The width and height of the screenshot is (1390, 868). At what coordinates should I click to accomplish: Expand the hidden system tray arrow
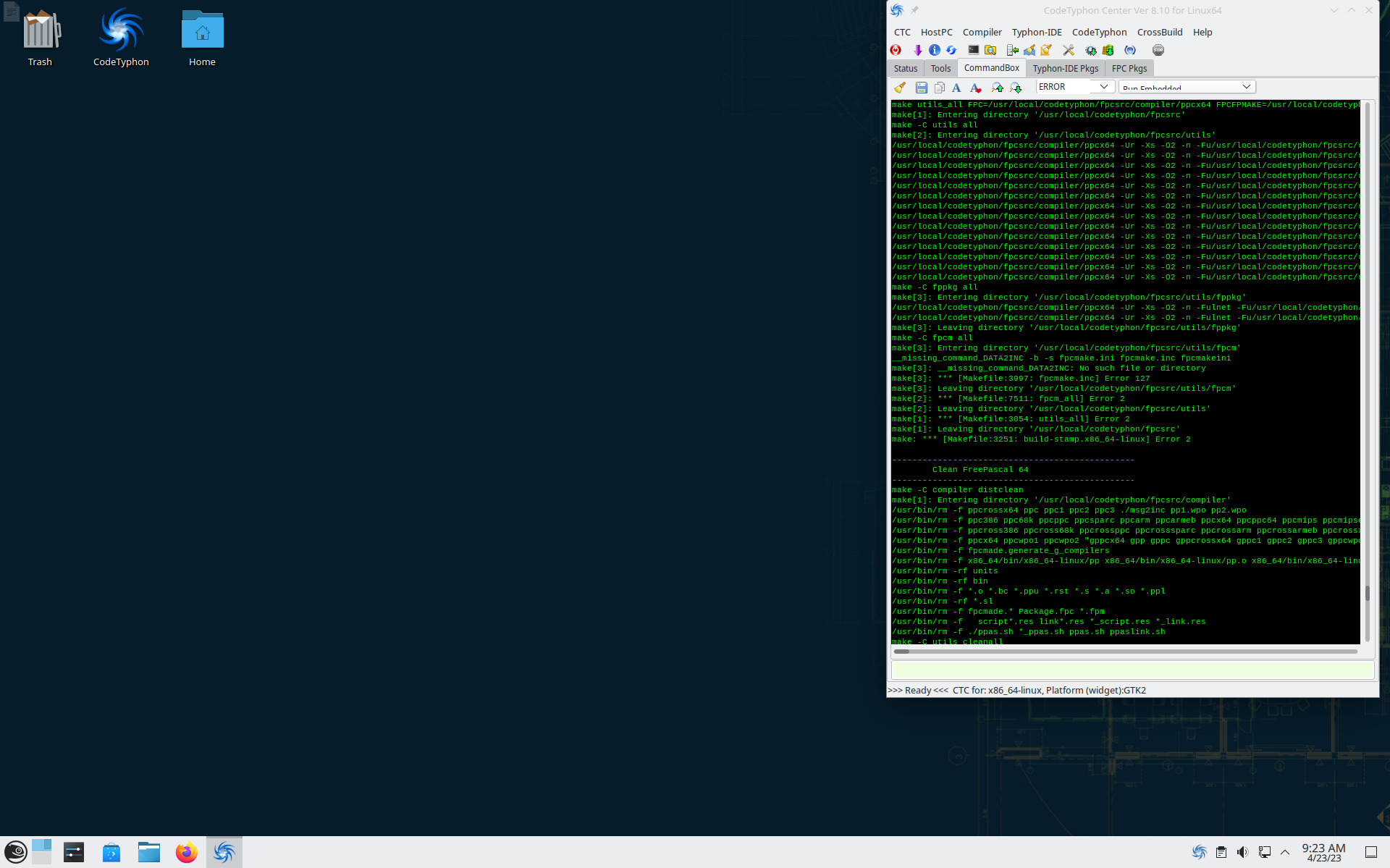coord(1285,852)
